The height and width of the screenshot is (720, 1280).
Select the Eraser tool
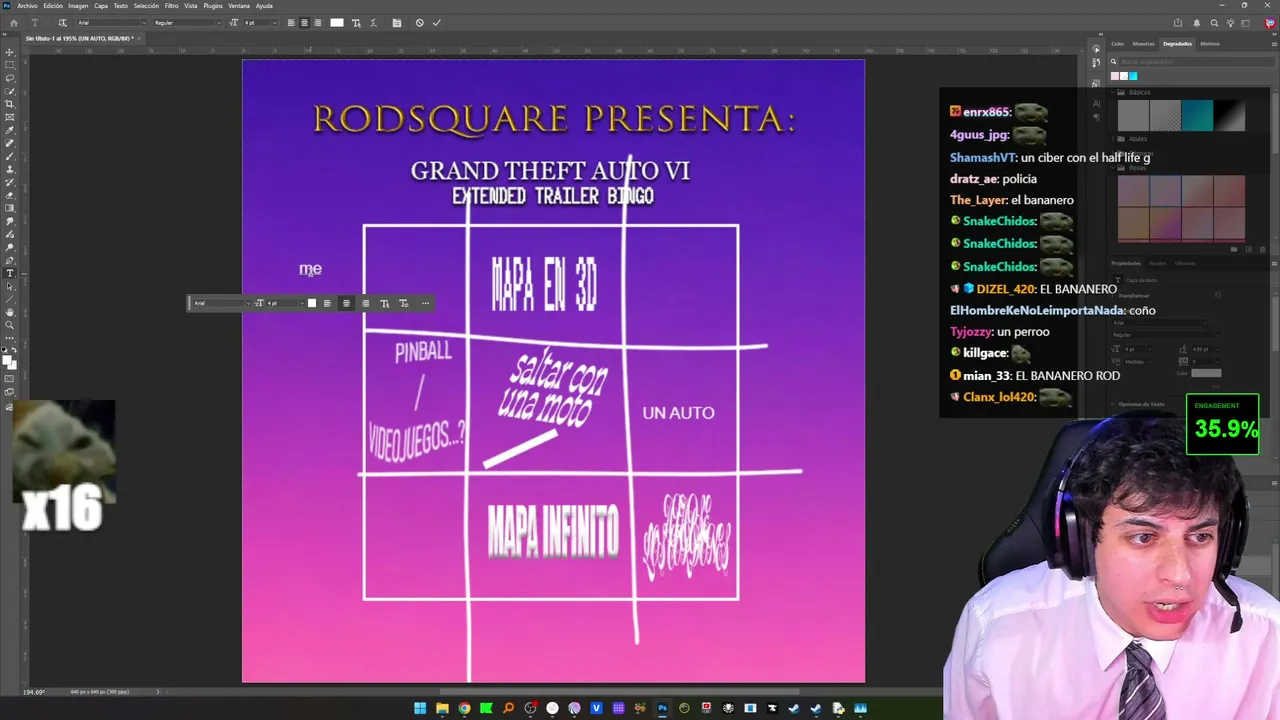(x=10, y=195)
